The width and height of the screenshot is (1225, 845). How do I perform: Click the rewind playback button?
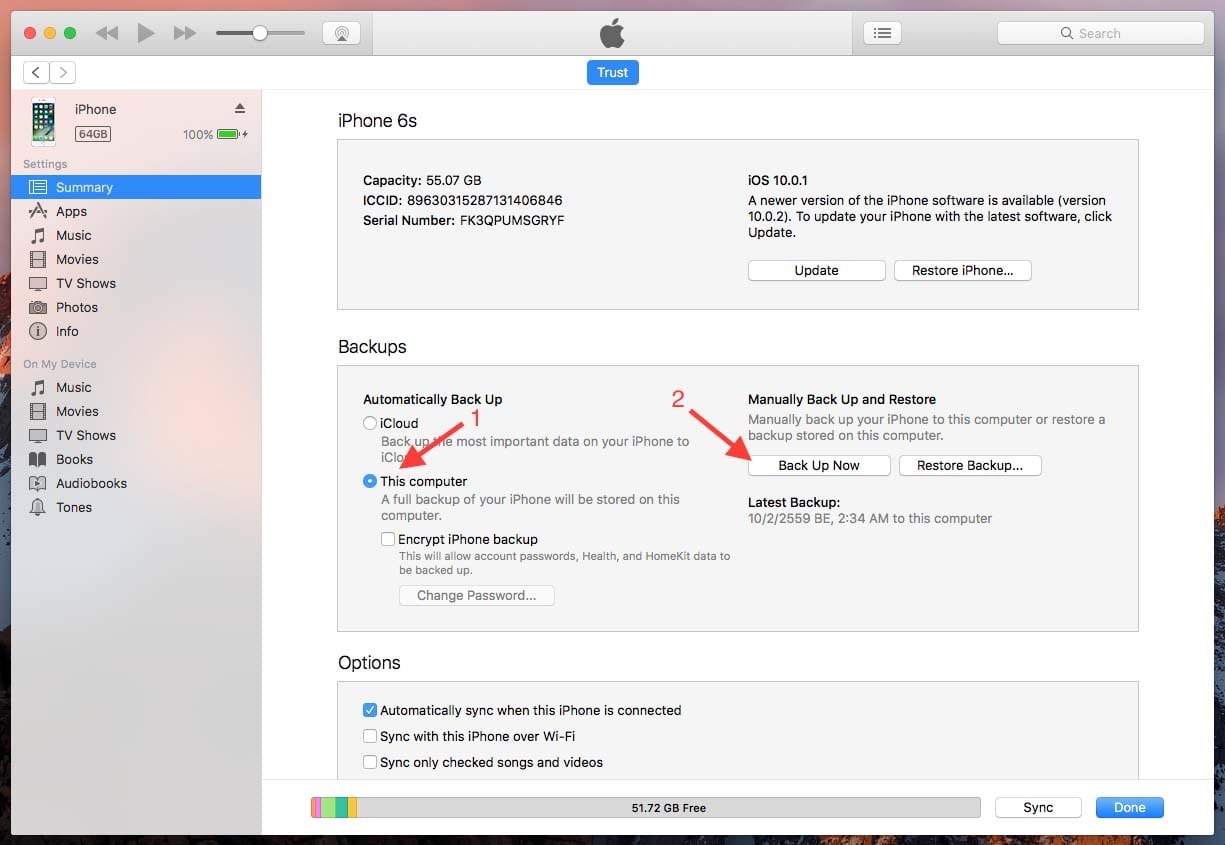[107, 33]
